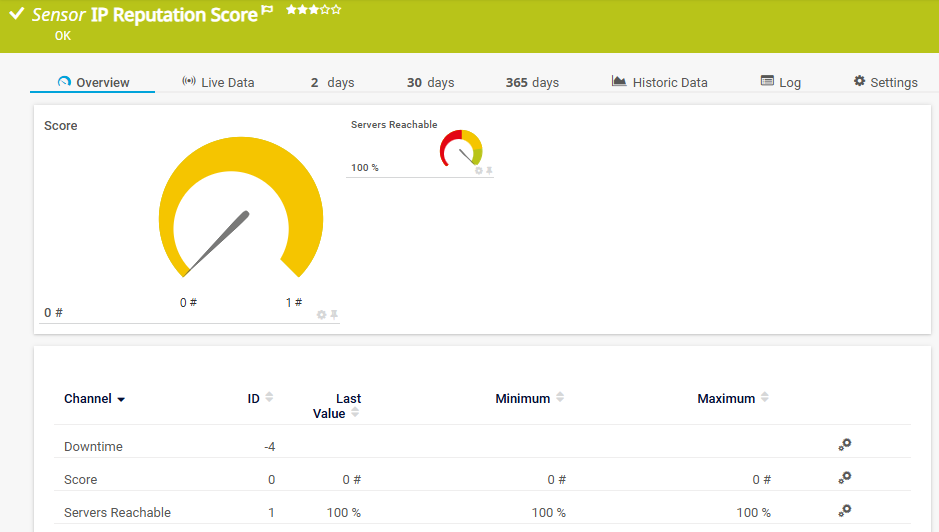The height and width of the screenshot is (532, 939).
Task: Click Score maximum value 0 #
Action: click(762, 479)
